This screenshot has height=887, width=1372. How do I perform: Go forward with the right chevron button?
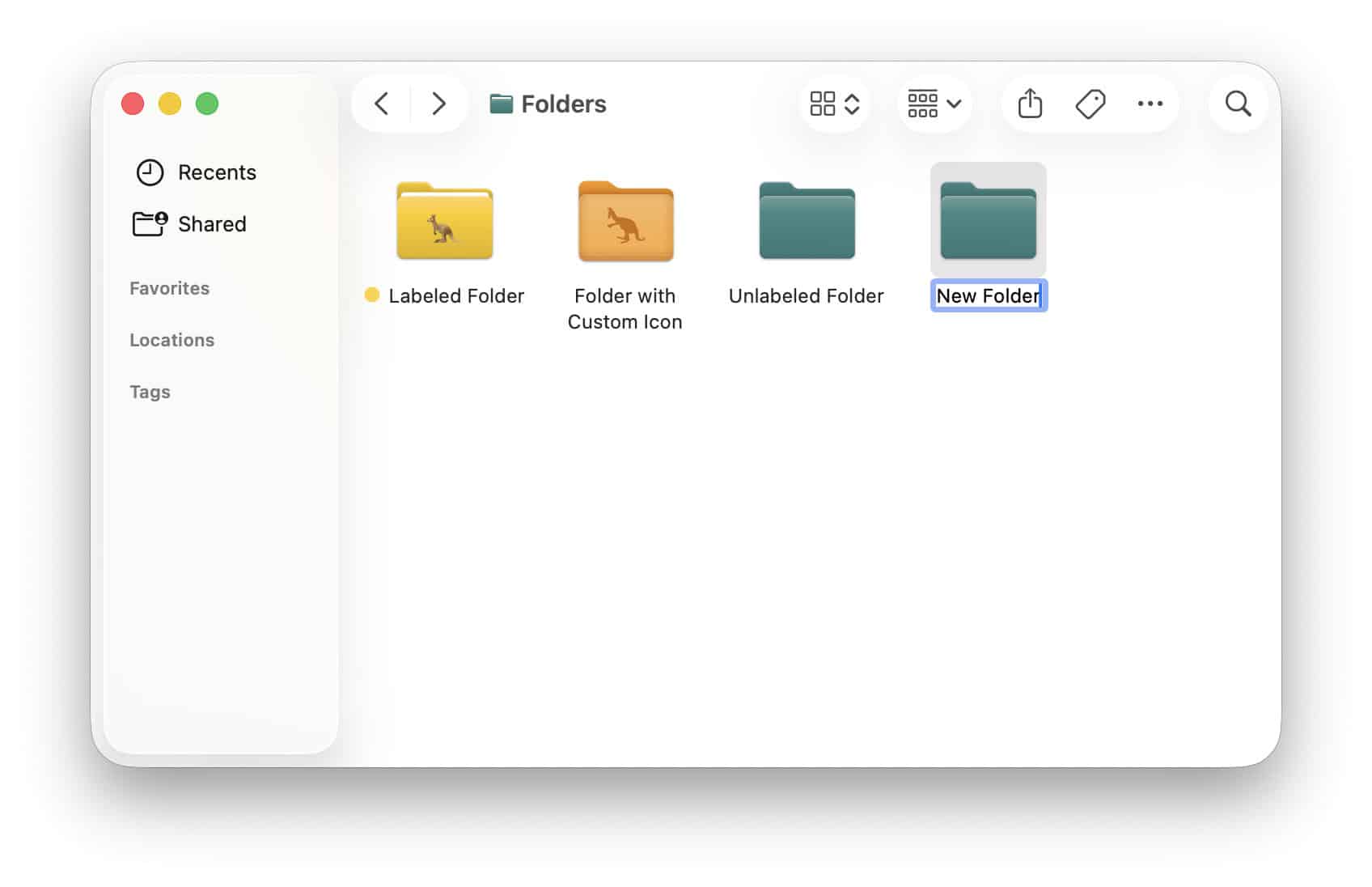(438, 104)
